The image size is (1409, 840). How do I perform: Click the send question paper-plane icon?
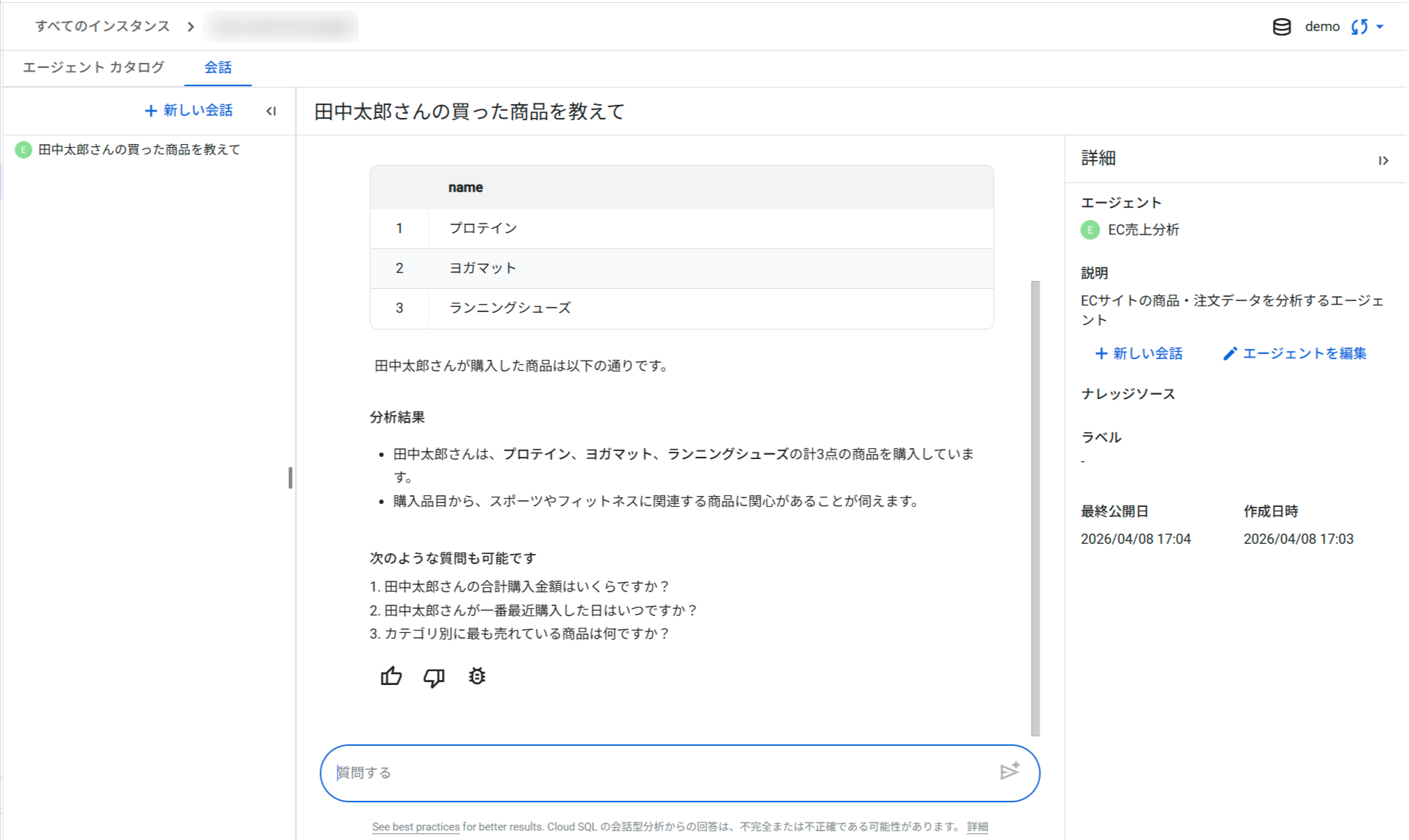tap(1010, 773)
